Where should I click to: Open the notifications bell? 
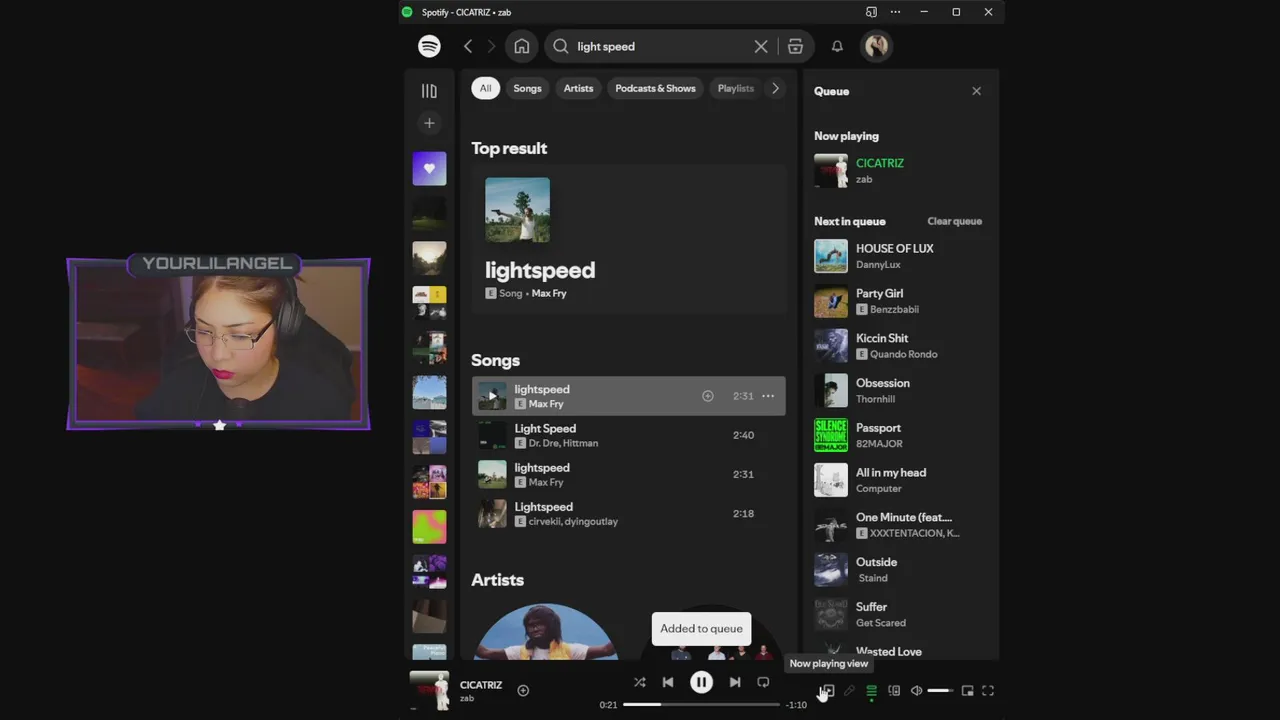pos(837,46)
